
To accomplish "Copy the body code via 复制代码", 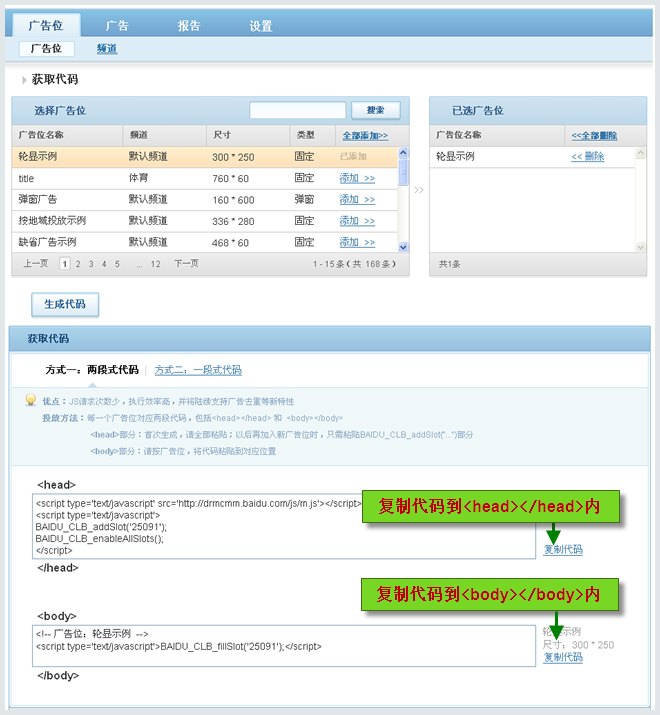I will [x=563, y=657].
